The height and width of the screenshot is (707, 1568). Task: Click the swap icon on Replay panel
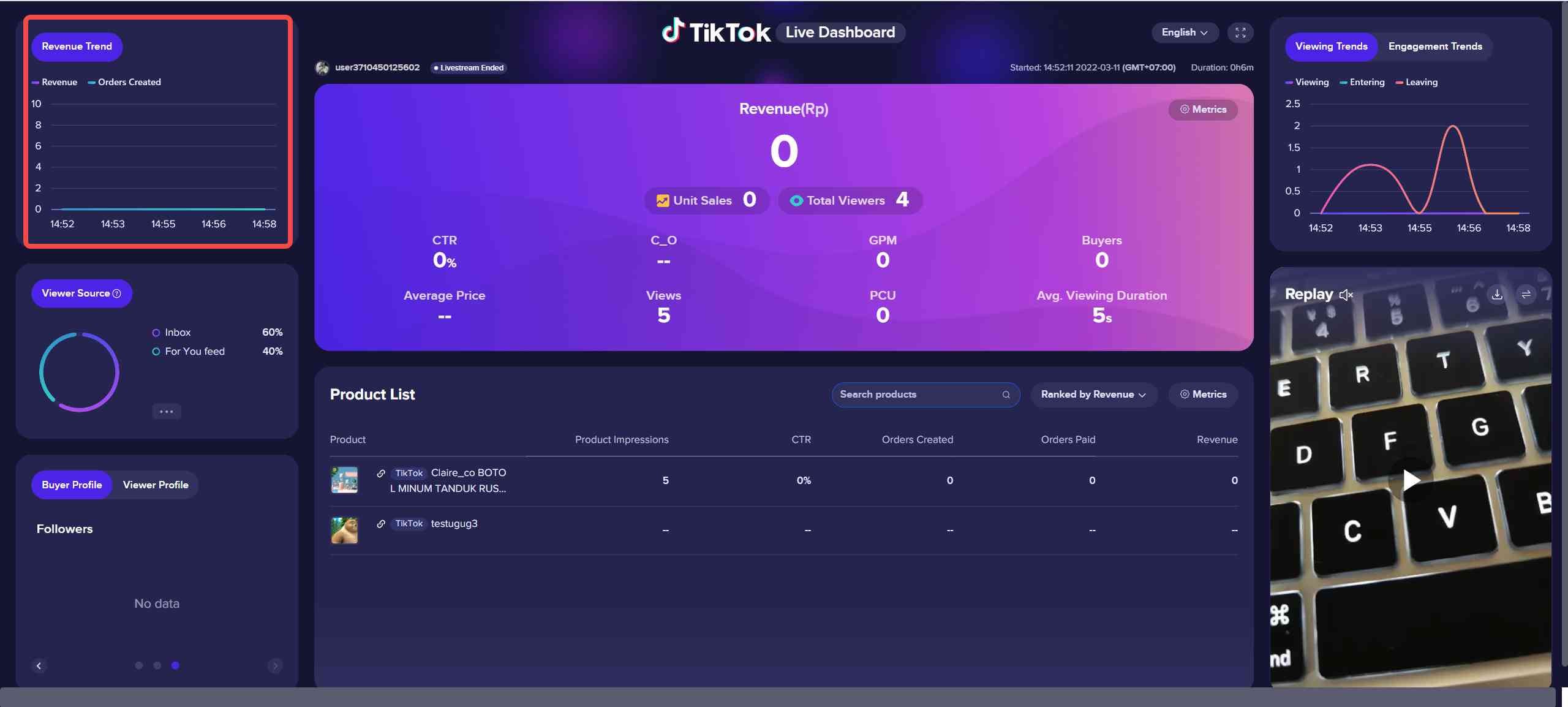pyautogui.click(x=1526, y=295)
